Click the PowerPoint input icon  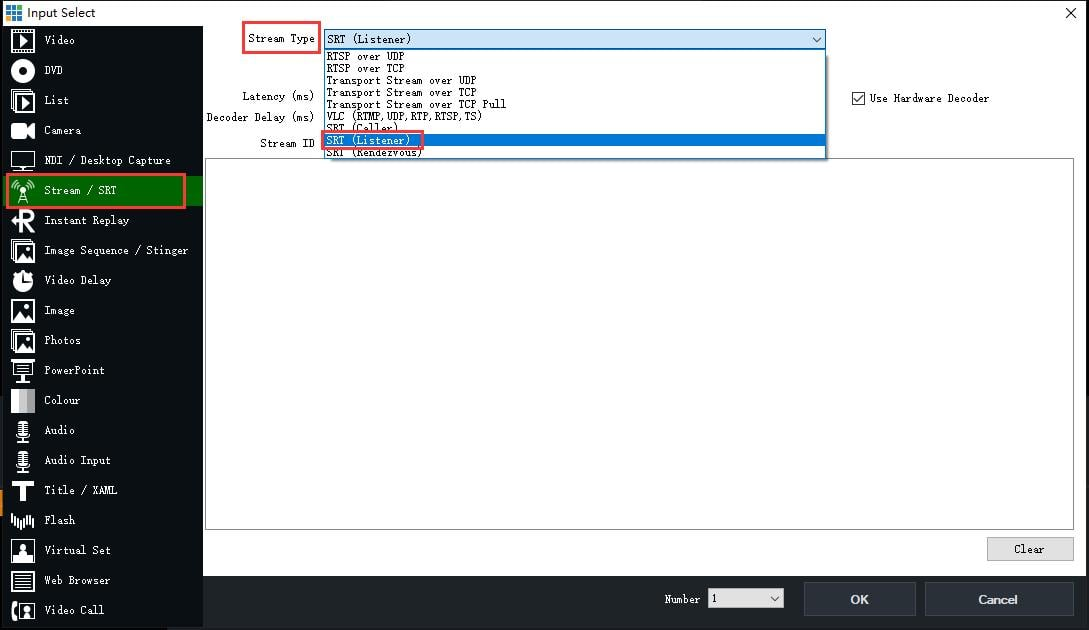pyautogui.click(x=23, y=371)
